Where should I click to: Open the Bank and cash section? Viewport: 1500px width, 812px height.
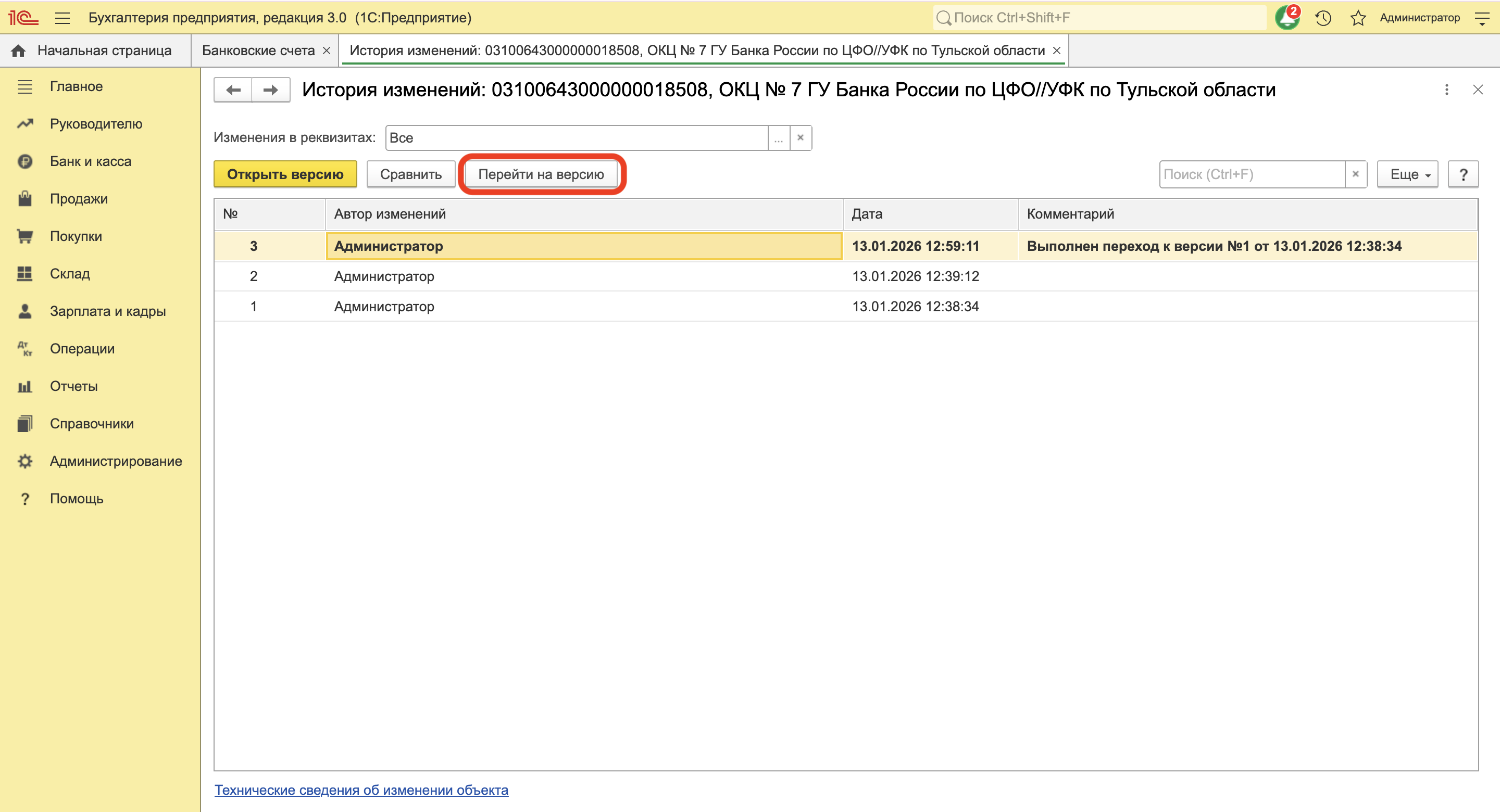coord(90,161)
